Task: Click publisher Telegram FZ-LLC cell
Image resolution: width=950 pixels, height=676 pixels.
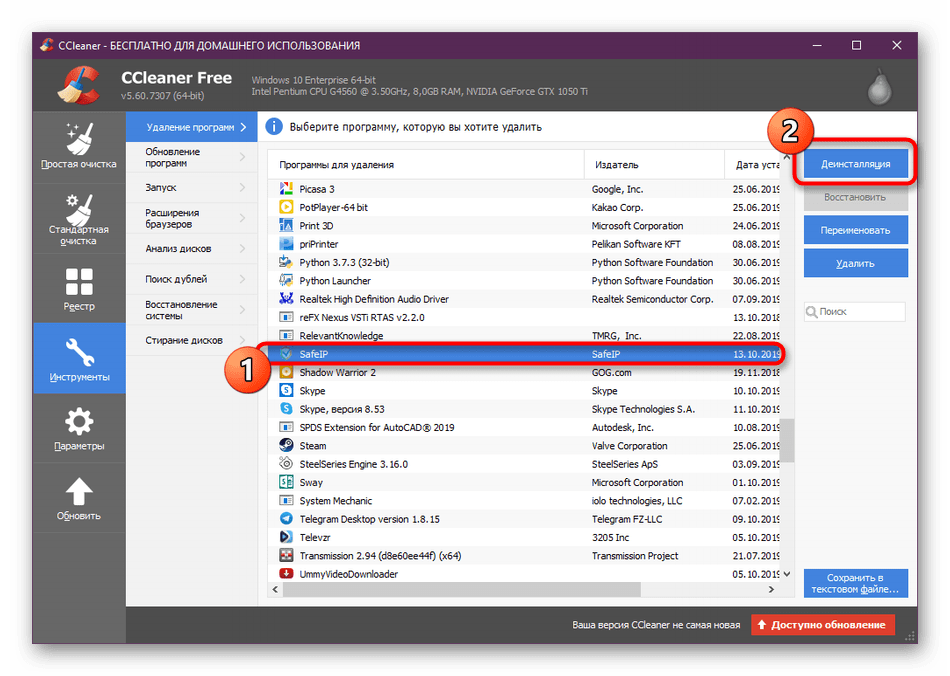Action: 627,519
